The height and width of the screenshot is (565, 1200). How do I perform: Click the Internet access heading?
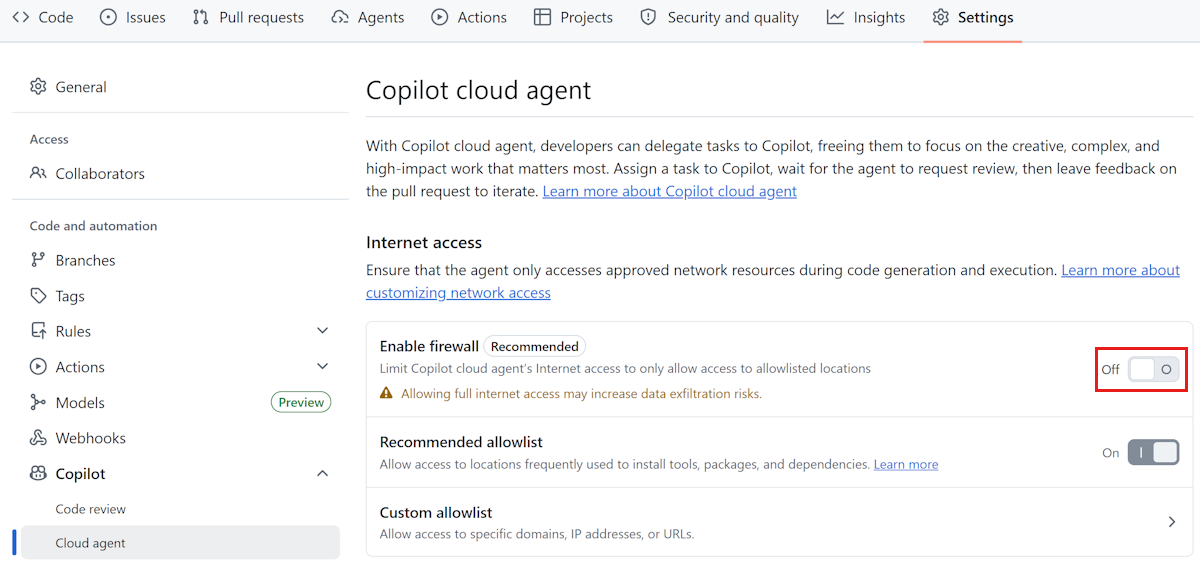coord(424,242)
